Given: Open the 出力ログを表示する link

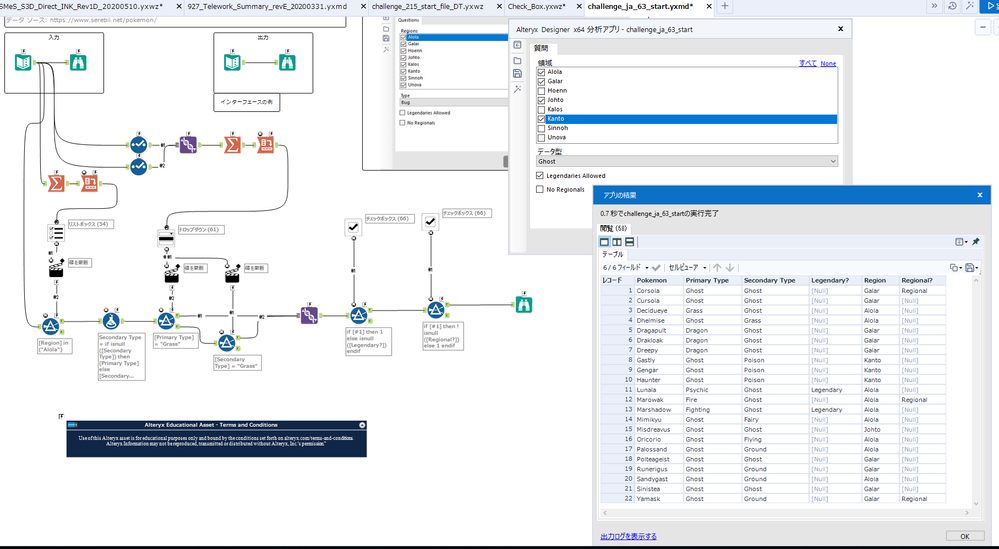Looking at the screenshot, I should tap(628, 536).
